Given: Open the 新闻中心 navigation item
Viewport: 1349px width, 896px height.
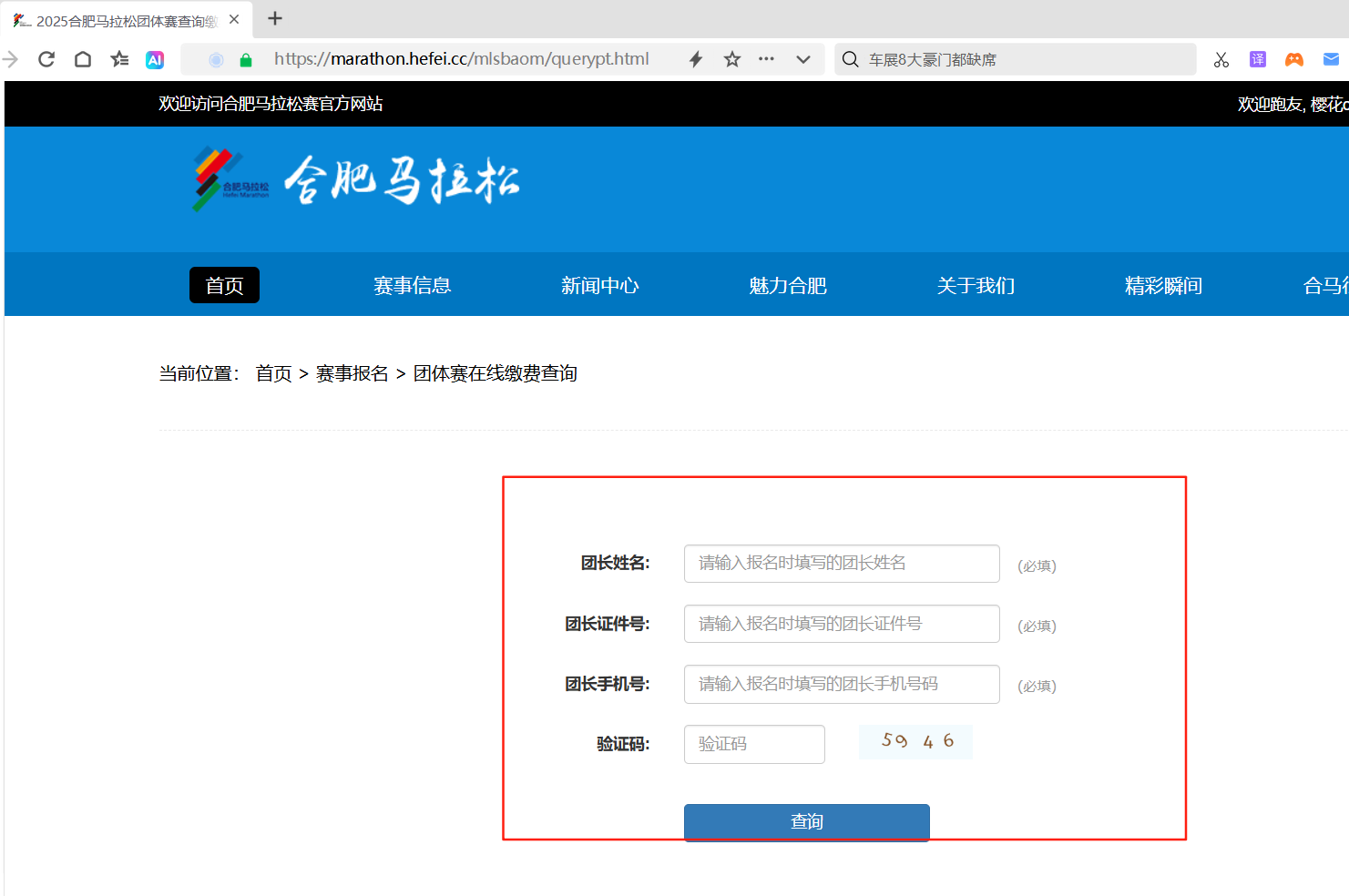Looking at the screenshot, I should (600, 285).
